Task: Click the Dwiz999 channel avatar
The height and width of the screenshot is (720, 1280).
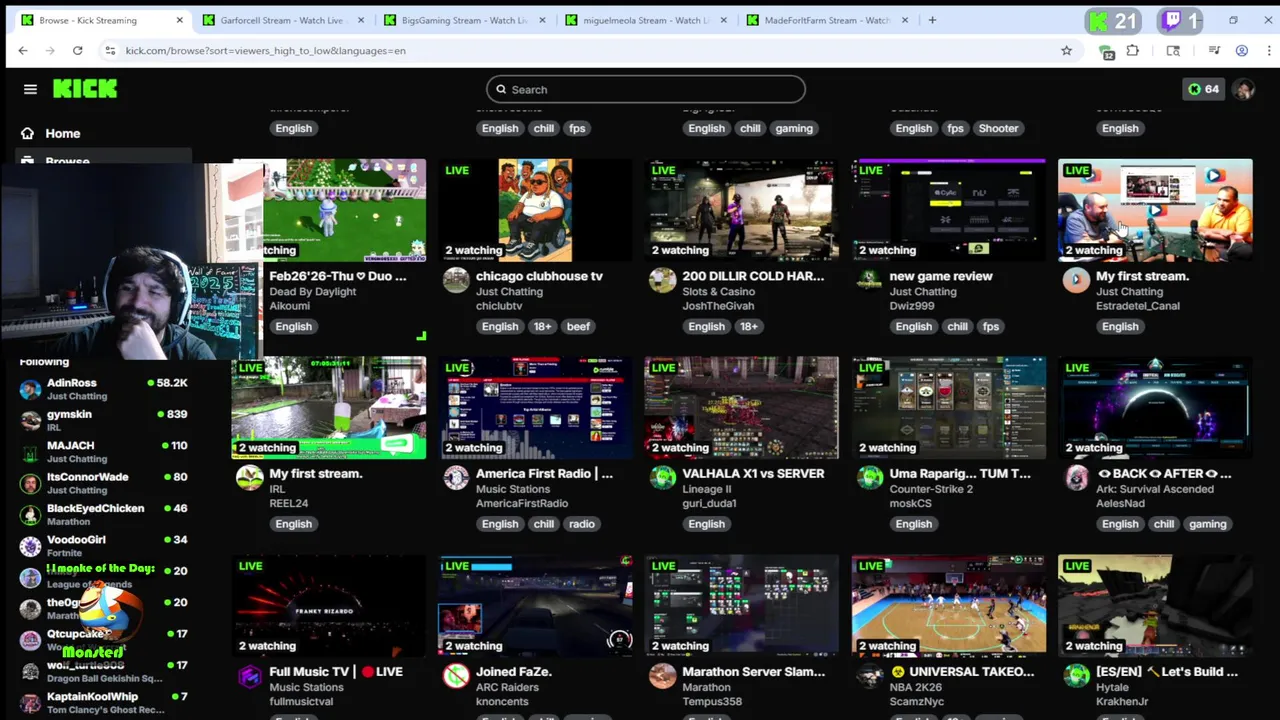Action: click(869, 280)
